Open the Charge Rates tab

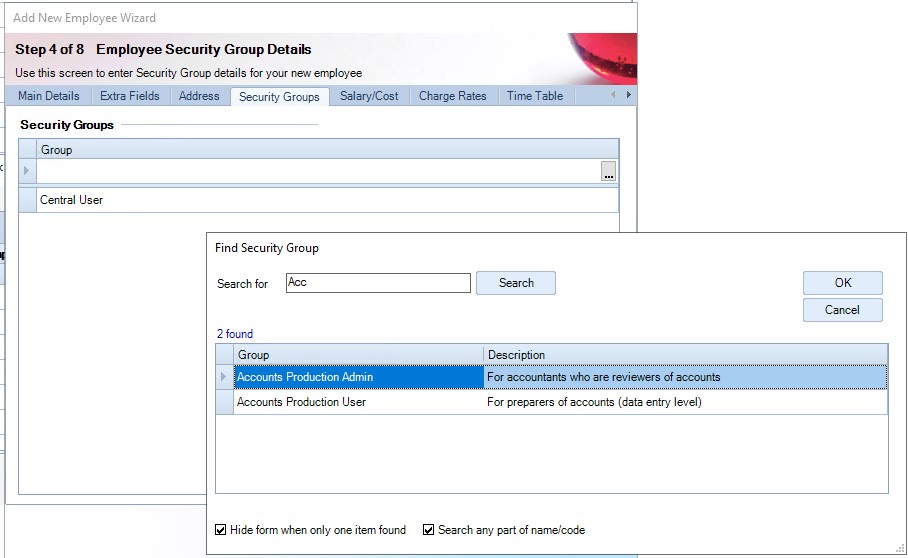452,96
